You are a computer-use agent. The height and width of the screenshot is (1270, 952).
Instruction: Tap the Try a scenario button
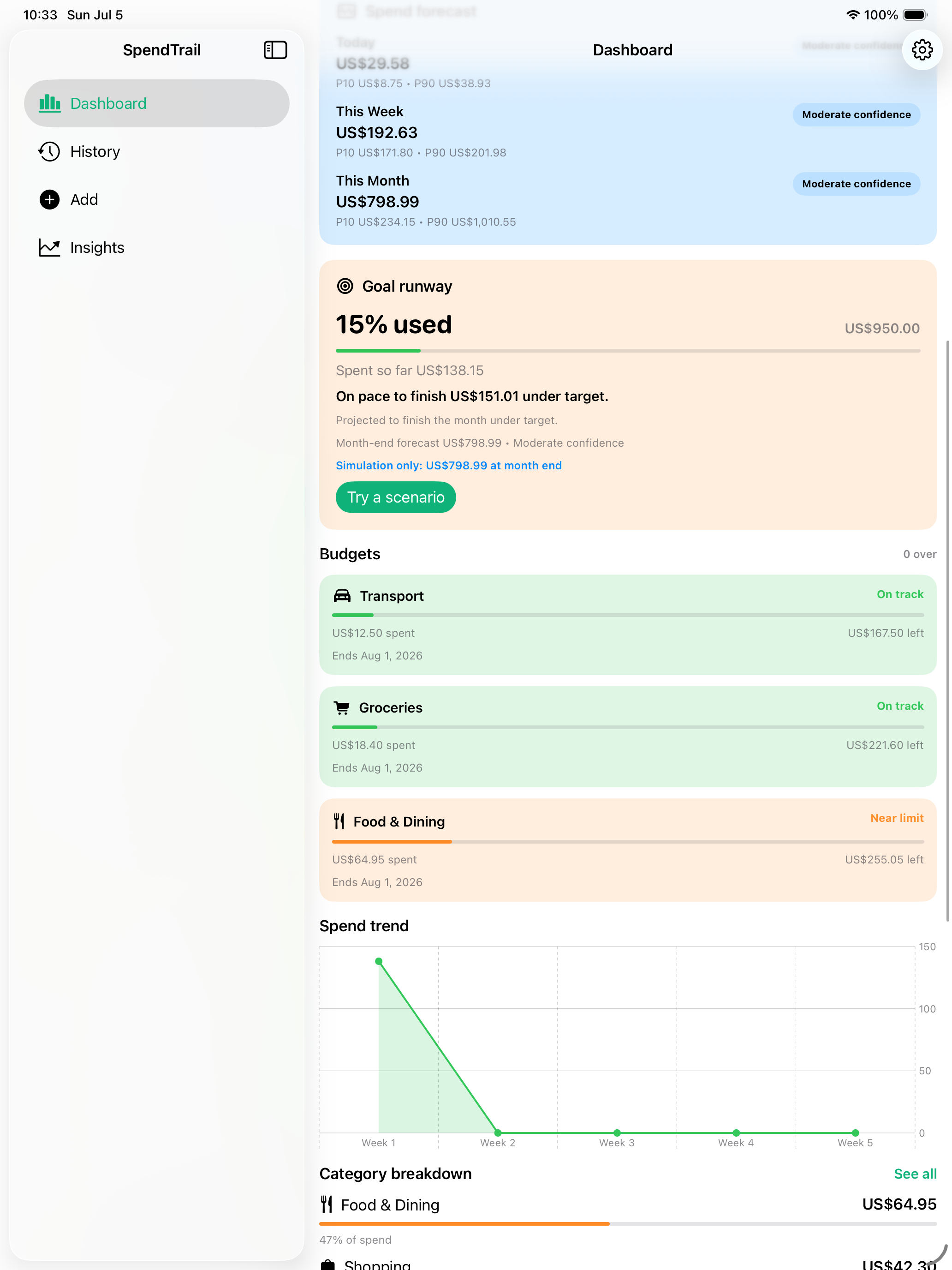[x=395, y=497]
